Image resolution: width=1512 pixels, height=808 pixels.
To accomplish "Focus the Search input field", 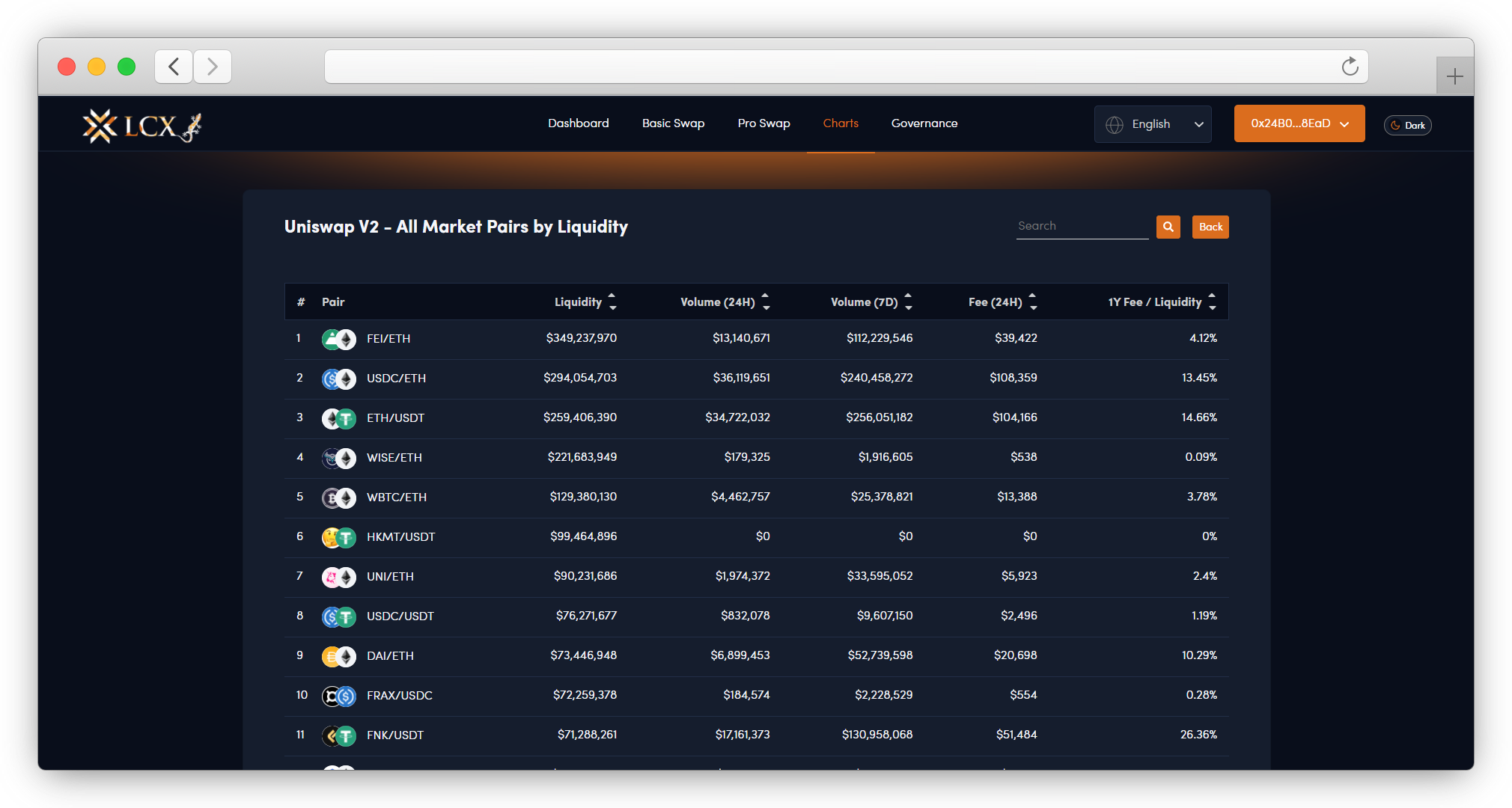I will (x=1082, y=226).
